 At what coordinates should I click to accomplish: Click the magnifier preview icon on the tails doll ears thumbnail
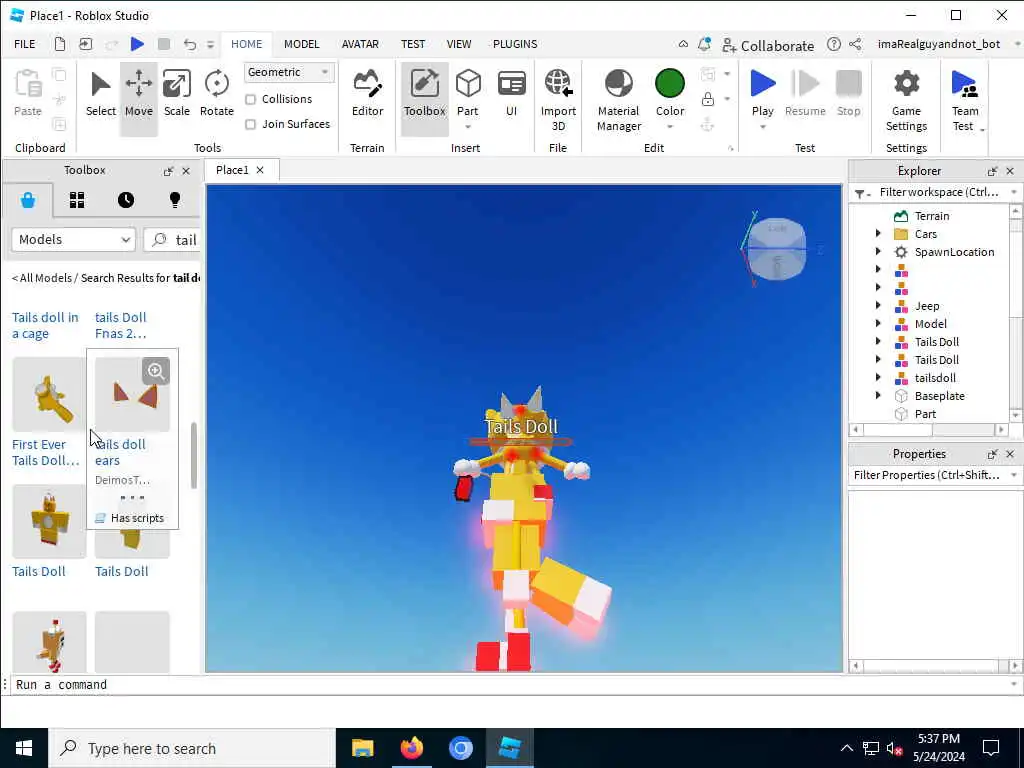[x=155, y=371]
